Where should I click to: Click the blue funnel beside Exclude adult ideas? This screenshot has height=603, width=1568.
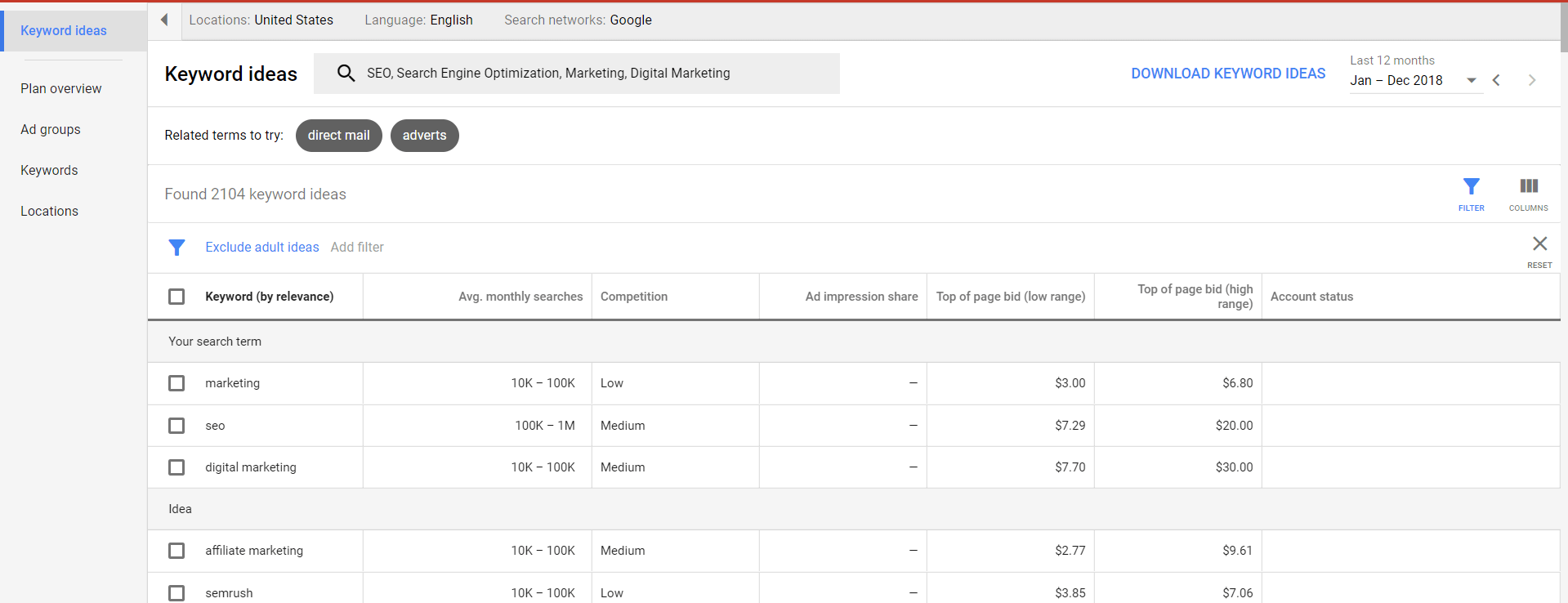click(176, 248)
